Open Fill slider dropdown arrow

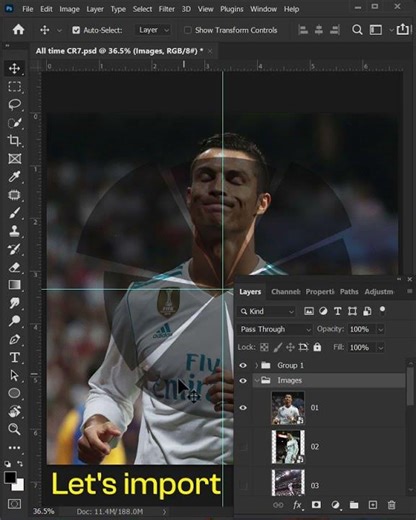[x=380, y=348]
